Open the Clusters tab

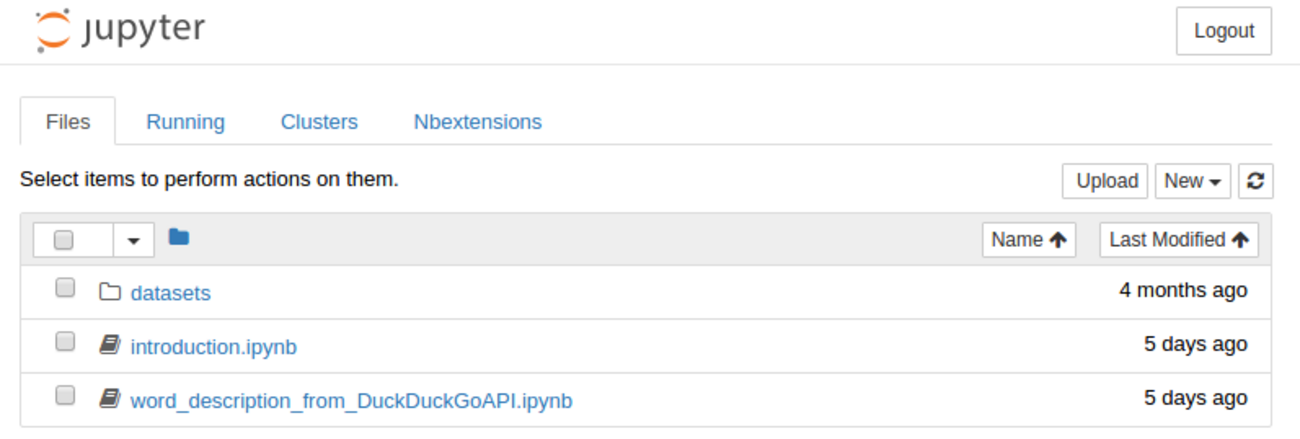click(x=319, y=122)
